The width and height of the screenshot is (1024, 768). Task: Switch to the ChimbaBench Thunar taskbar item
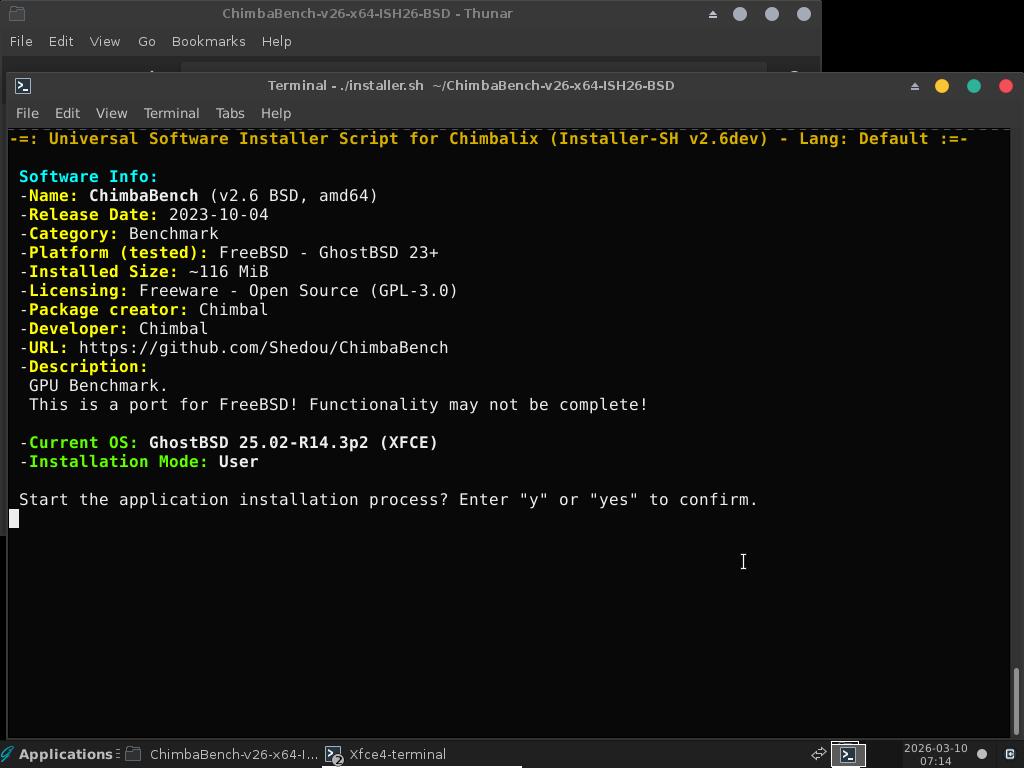pos(222,754)
